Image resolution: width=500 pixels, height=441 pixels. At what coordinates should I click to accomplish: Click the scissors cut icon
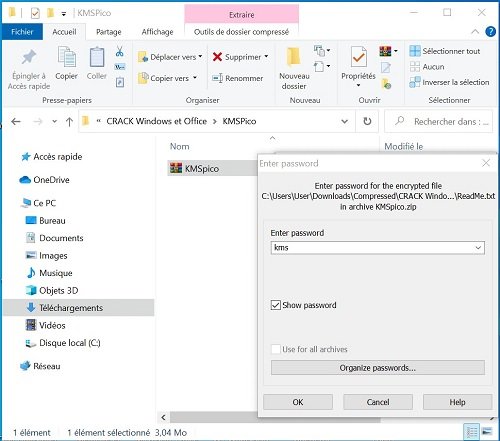(x=120, y=52)
